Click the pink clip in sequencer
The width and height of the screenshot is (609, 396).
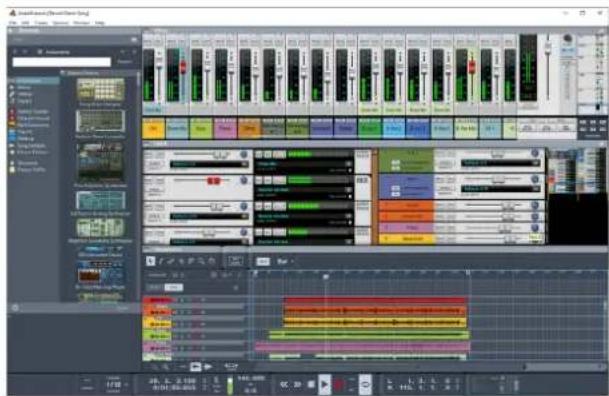pyautogui.click(x=362, y=345)
